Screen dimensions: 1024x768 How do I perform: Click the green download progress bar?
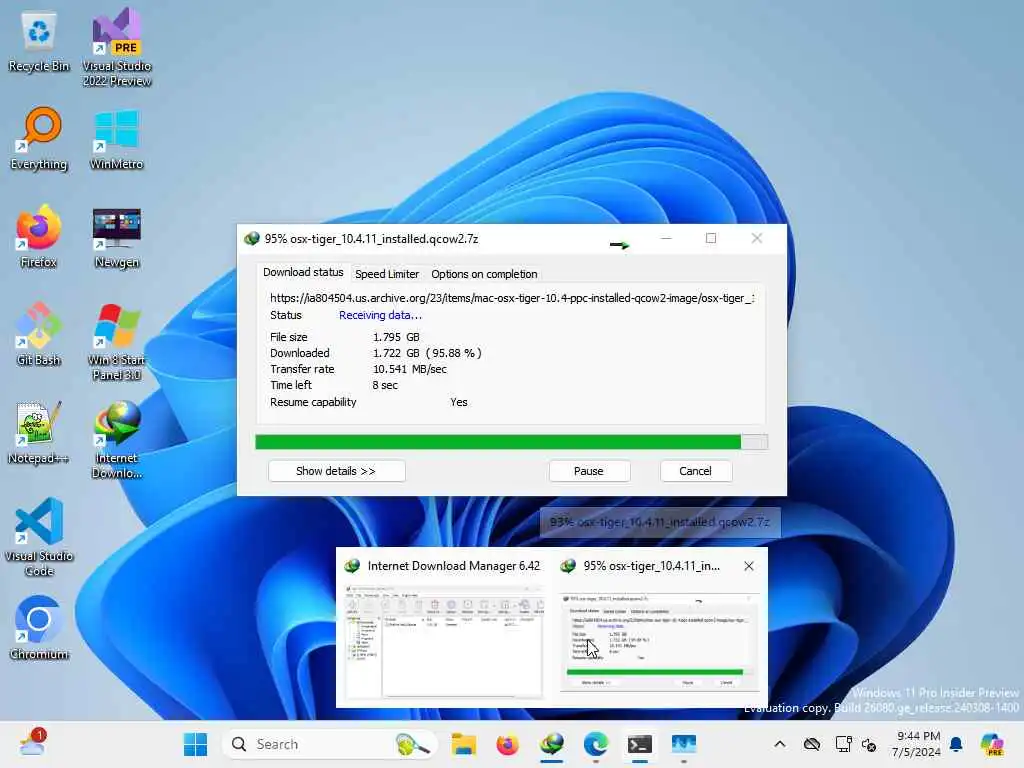point(511,442)
